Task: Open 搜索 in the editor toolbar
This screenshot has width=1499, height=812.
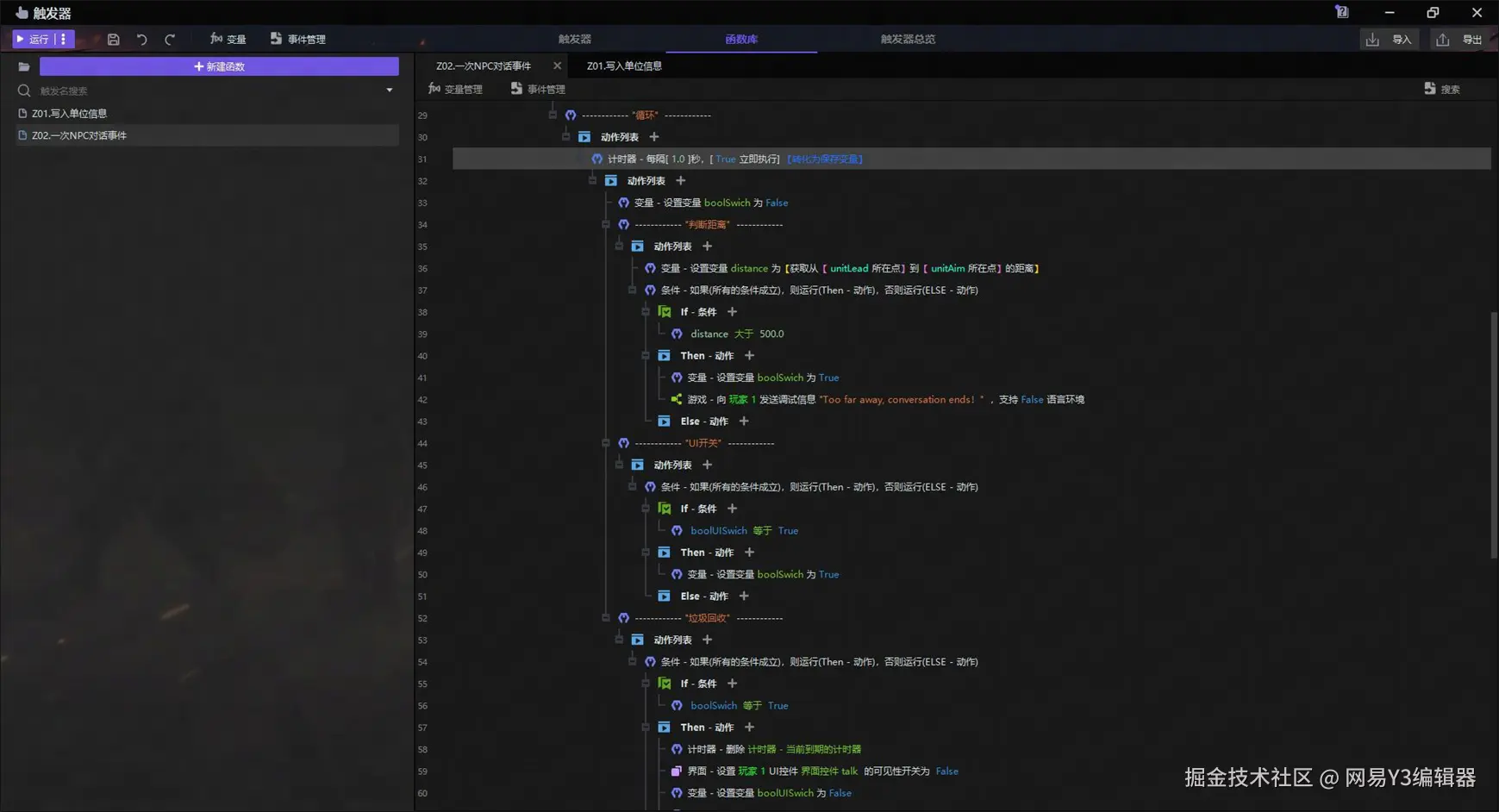Action: coord(1442,89)
